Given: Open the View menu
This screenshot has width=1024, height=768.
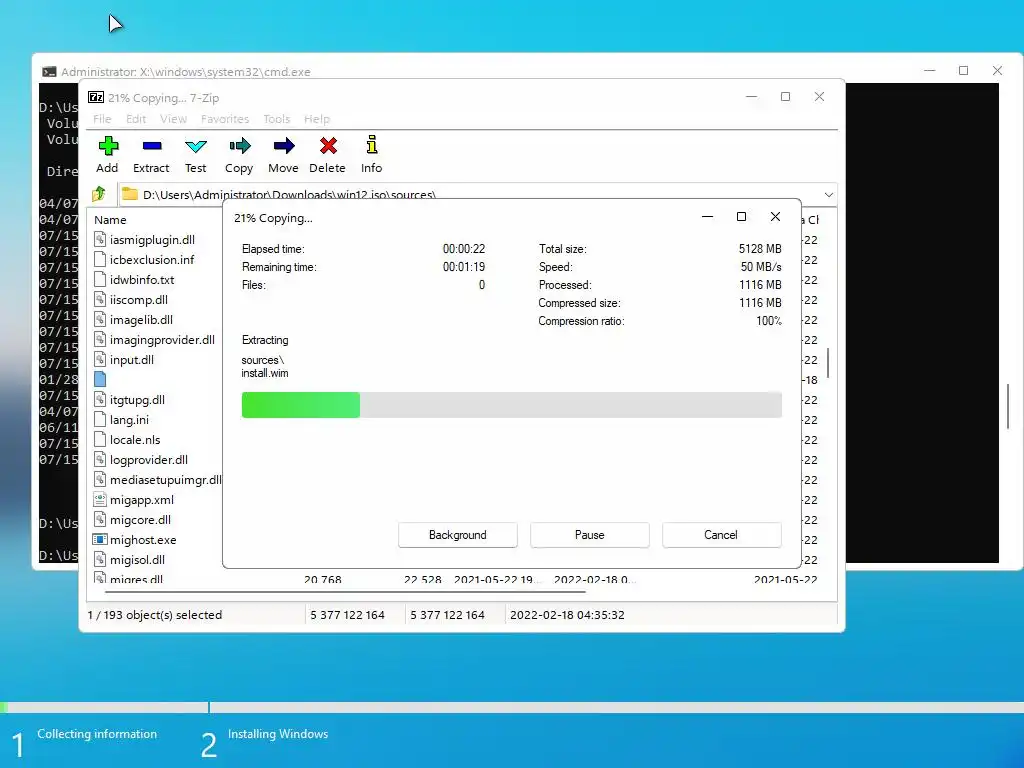Looking at the screenshot, I should point(173,119).
